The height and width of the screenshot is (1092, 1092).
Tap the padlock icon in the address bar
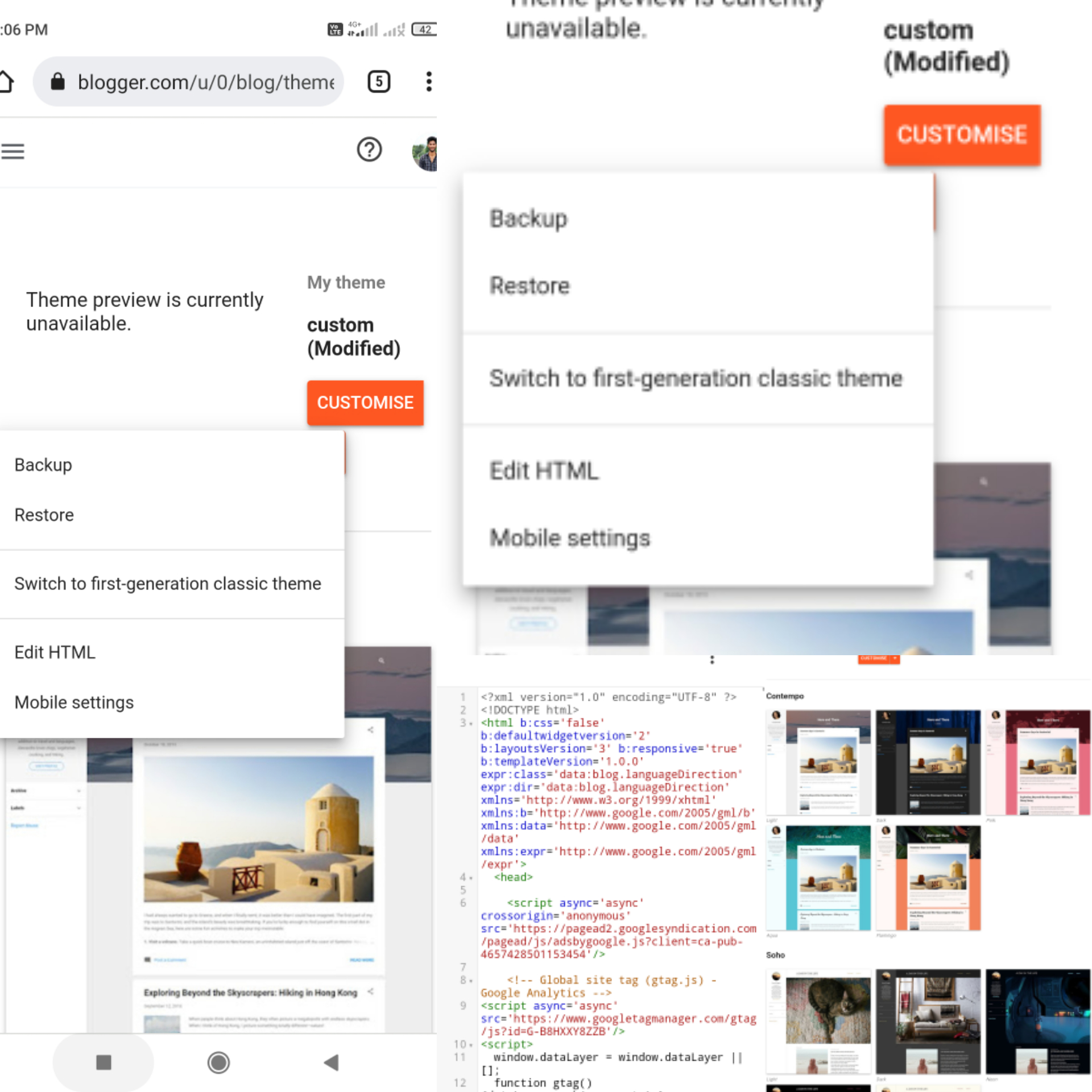pyautogui.click(x=57, y=81)
